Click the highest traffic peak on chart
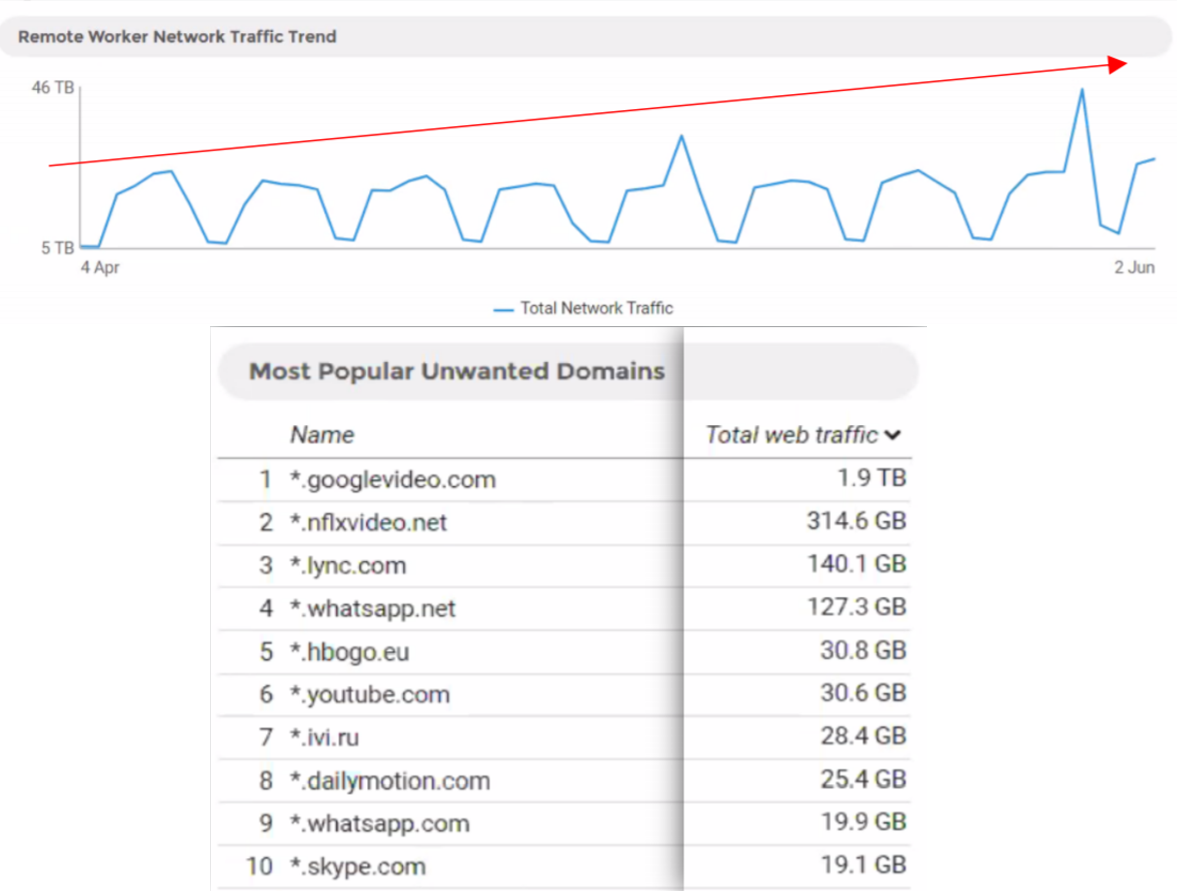1177x891 pixels. [x=1081, y=90]
